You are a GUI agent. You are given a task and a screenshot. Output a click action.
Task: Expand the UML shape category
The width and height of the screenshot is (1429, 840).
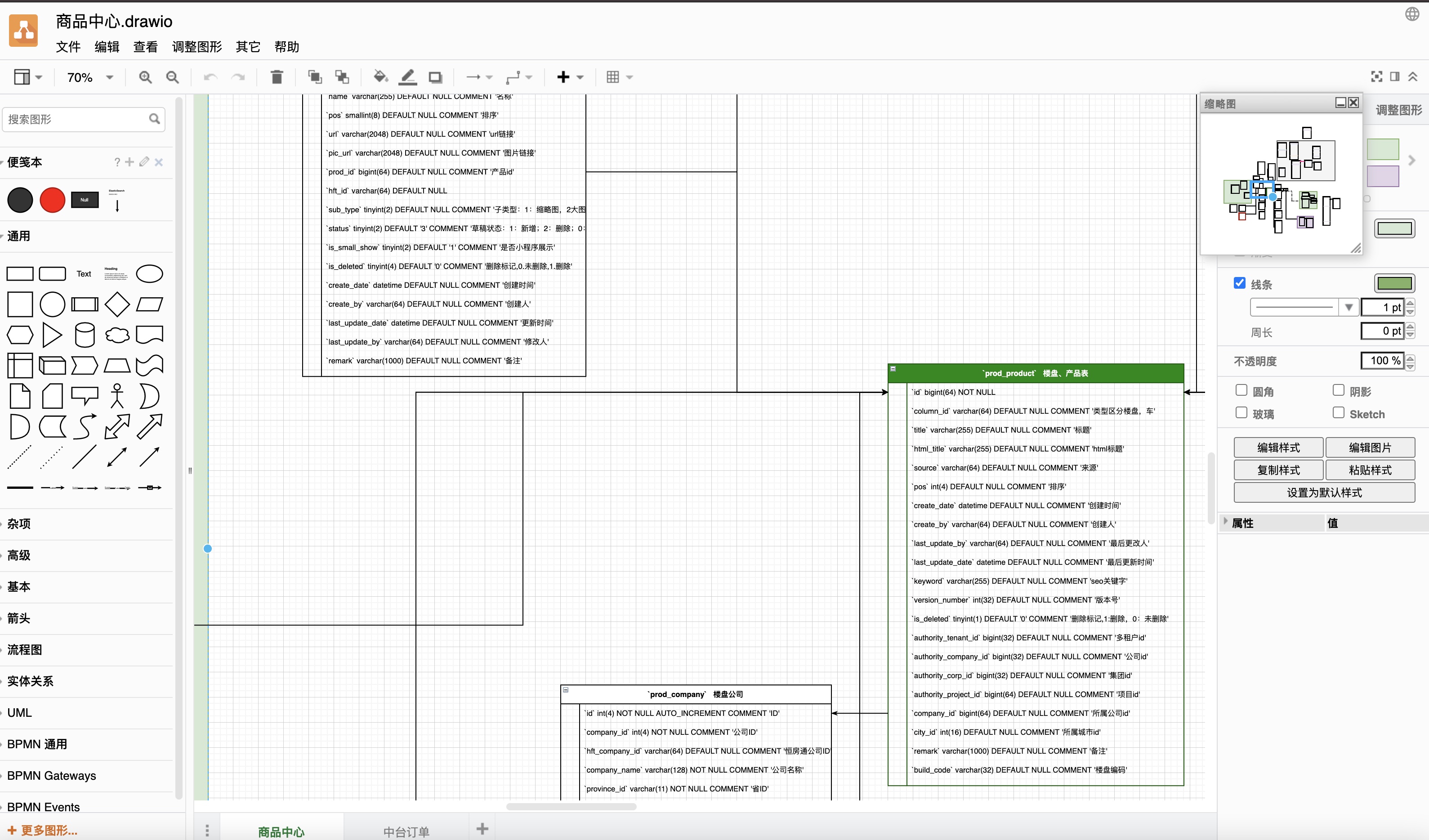coord(19,713)
